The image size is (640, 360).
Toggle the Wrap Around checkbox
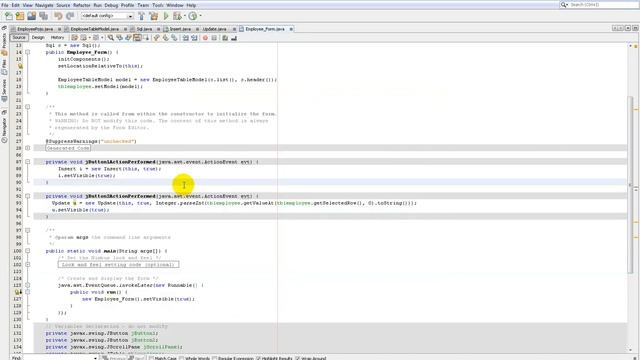click(x=297, y=358)
